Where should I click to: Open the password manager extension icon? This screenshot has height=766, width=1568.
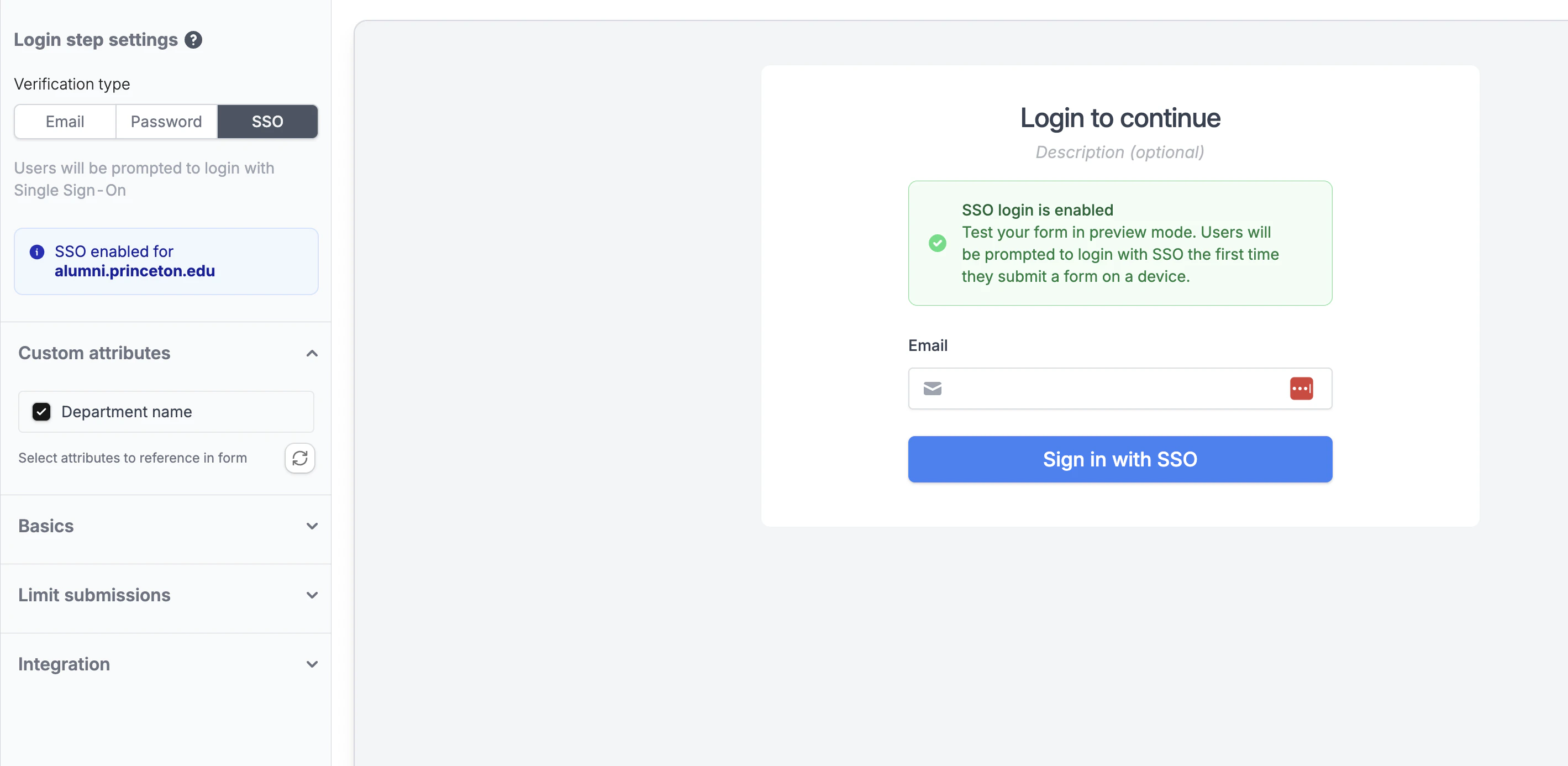point(1301,389)
